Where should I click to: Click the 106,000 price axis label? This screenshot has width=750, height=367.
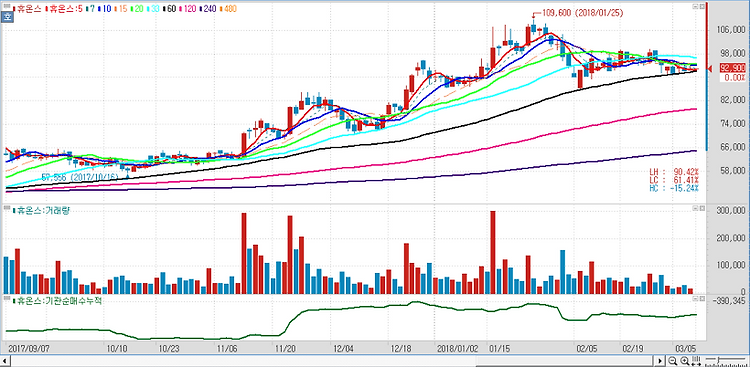point(732,30)
